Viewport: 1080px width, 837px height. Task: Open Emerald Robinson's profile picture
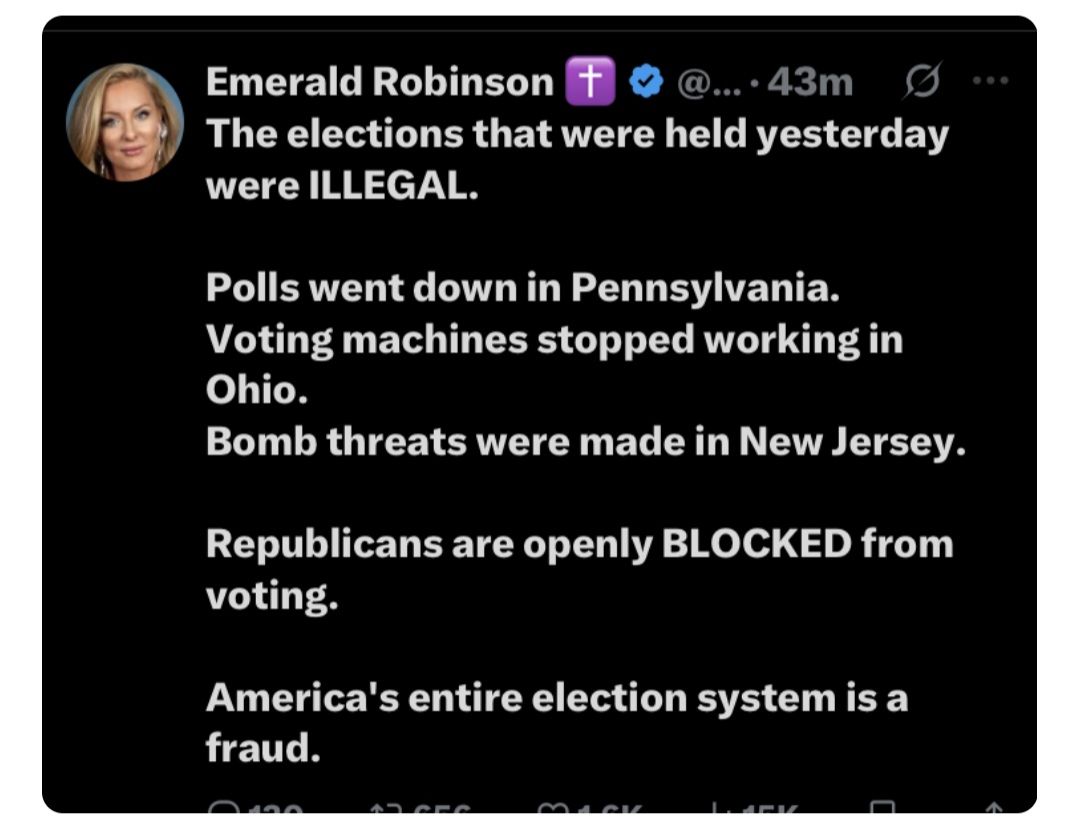point(125,122)
